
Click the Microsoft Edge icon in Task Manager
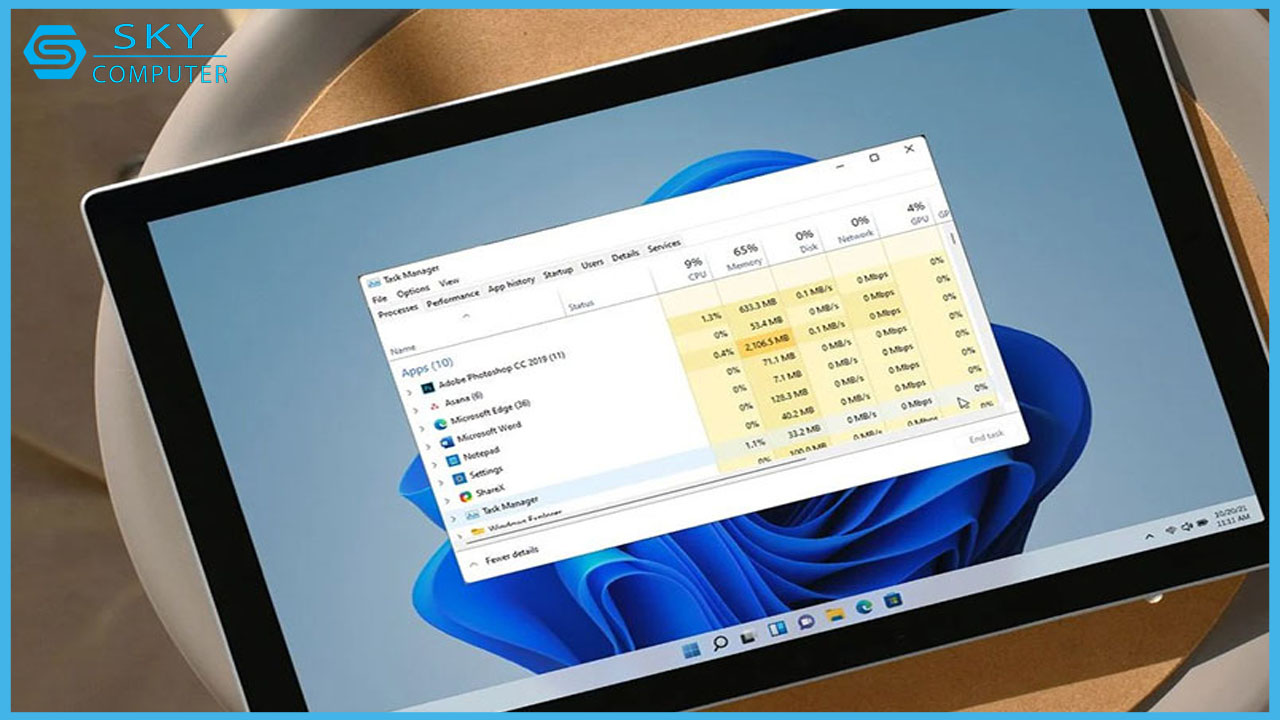click(441, 424)
